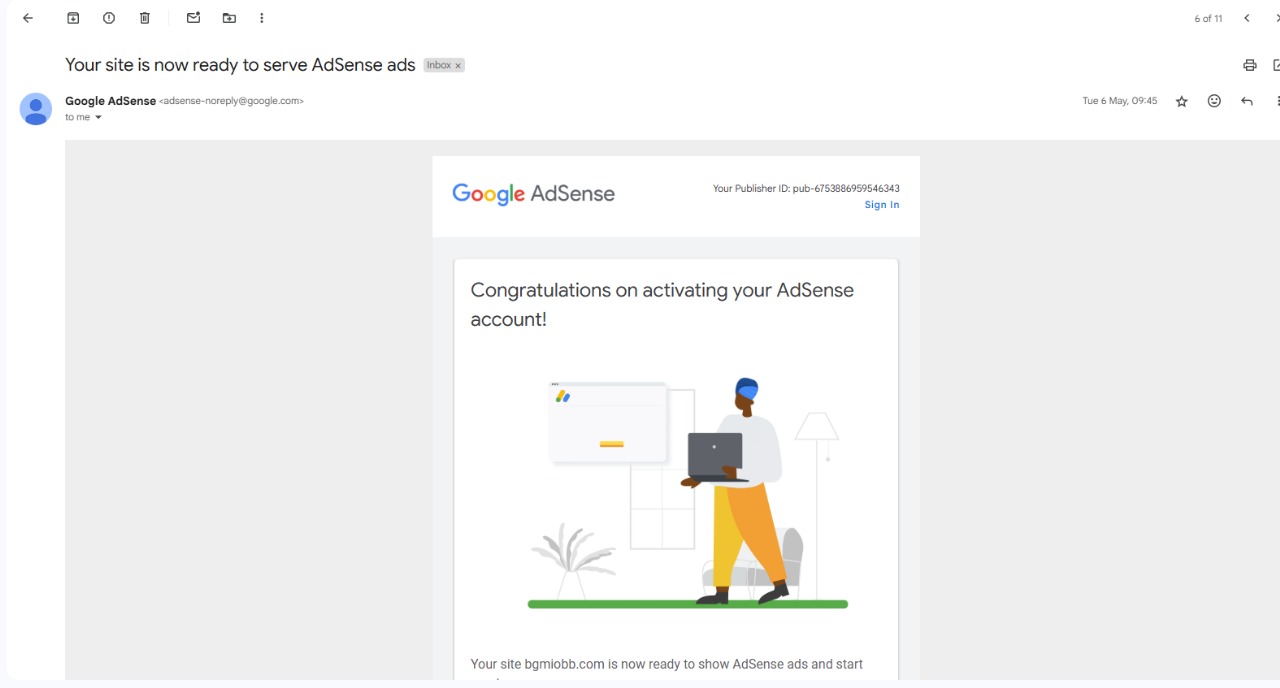Report this email as spam

[x=109, y=18]
